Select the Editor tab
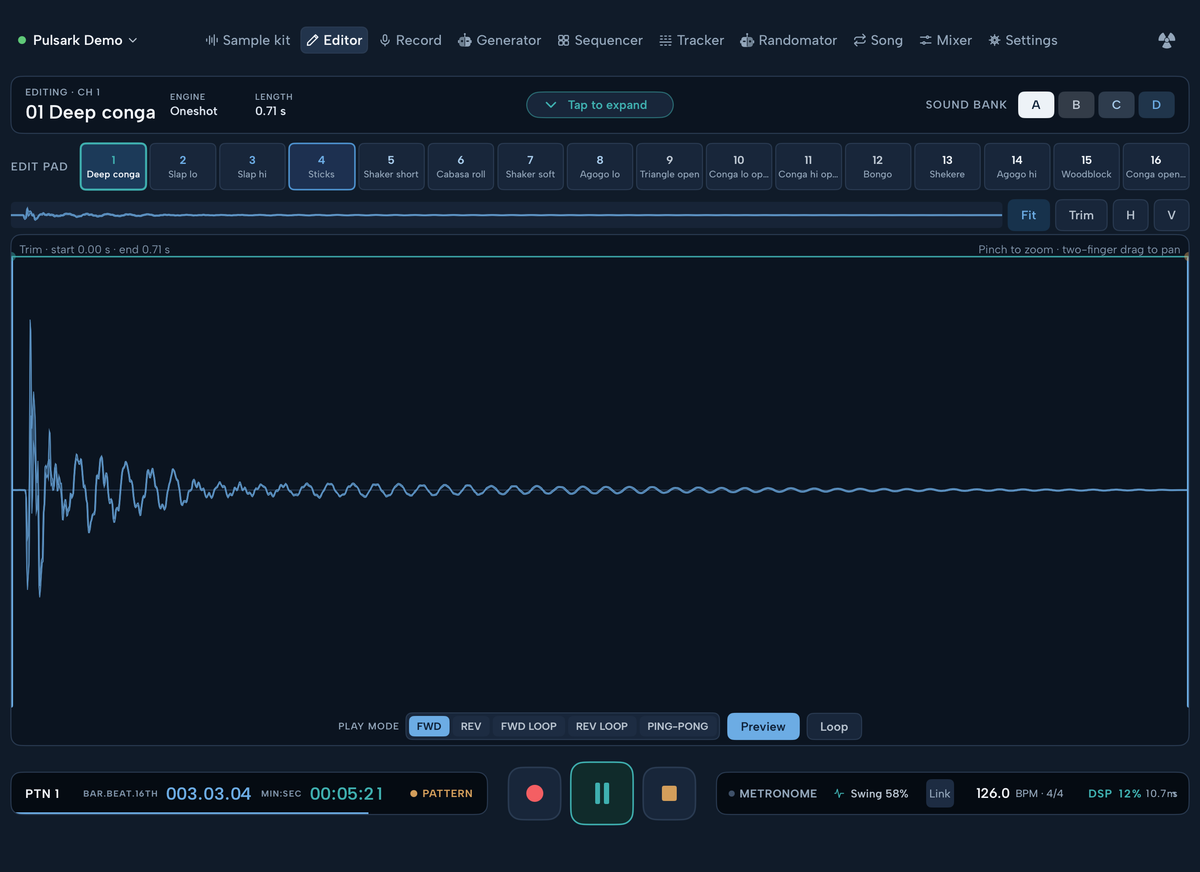Screen dimensions: 1200x872 pyautogui.click(x=334, y=40)
